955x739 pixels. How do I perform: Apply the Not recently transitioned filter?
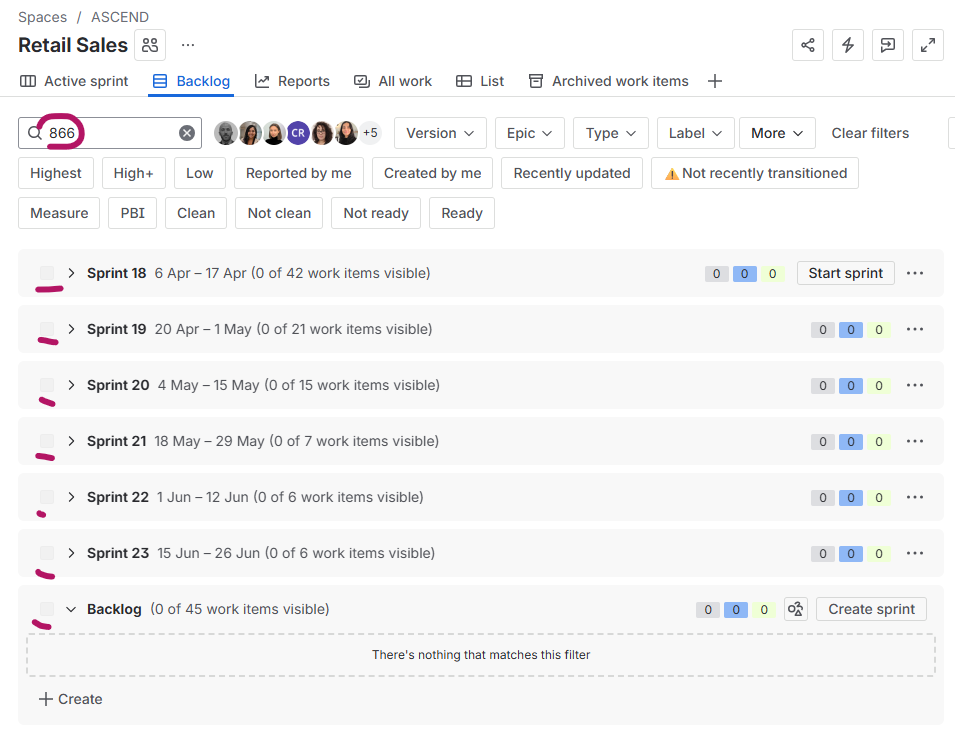pyautogui.click(x=755, y=173)
